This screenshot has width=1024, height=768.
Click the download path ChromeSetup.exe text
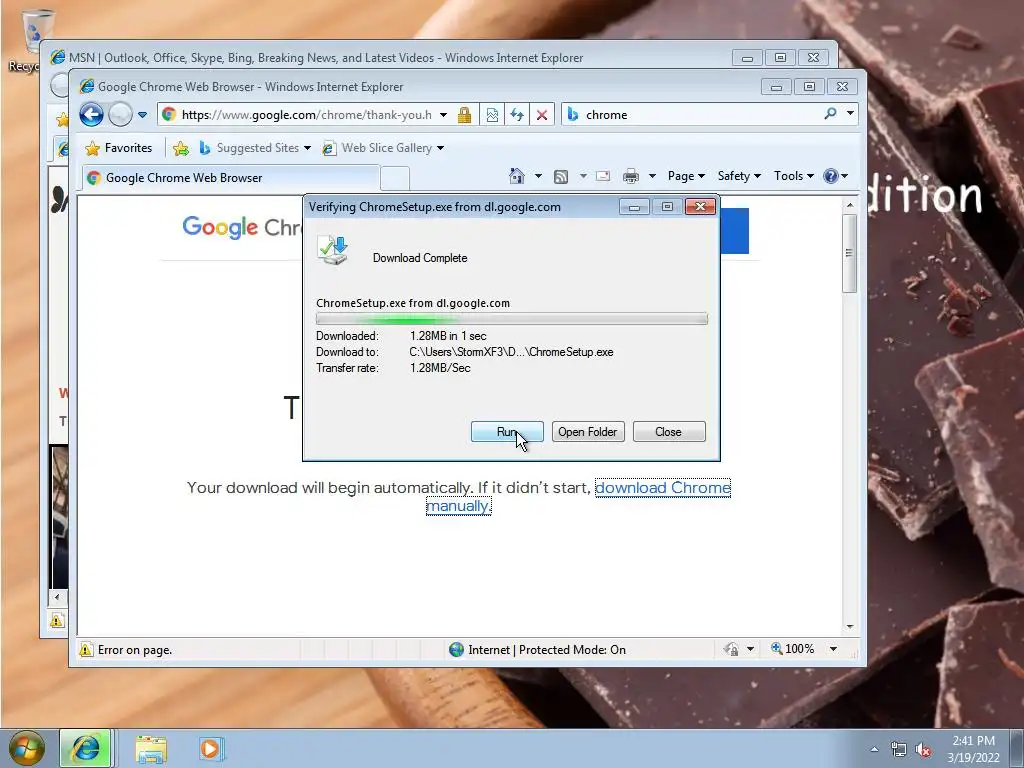(511, 352)
